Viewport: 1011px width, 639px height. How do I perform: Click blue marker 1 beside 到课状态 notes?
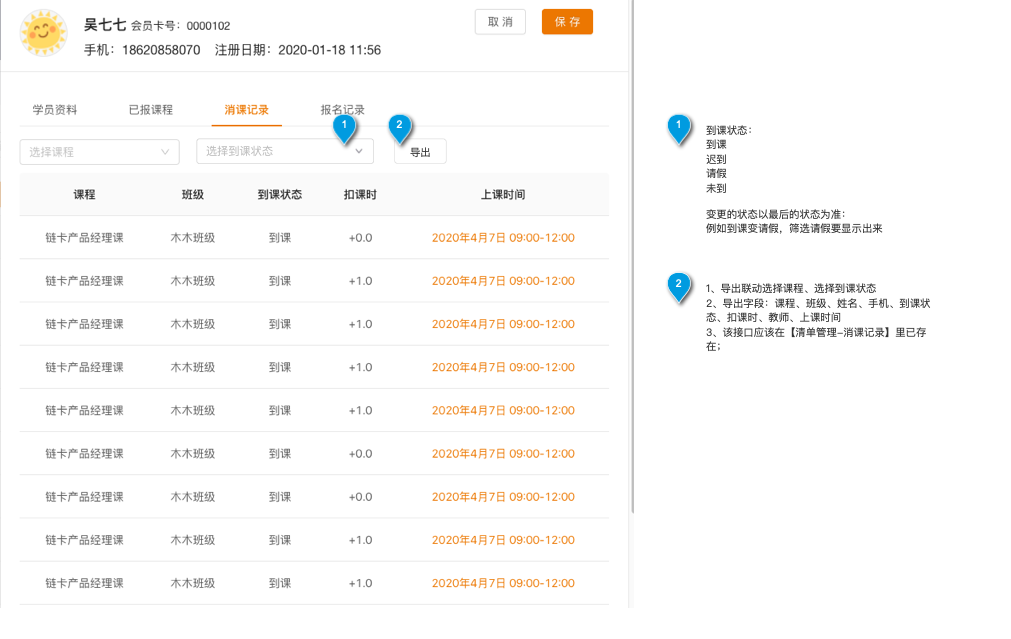(679, 126)
